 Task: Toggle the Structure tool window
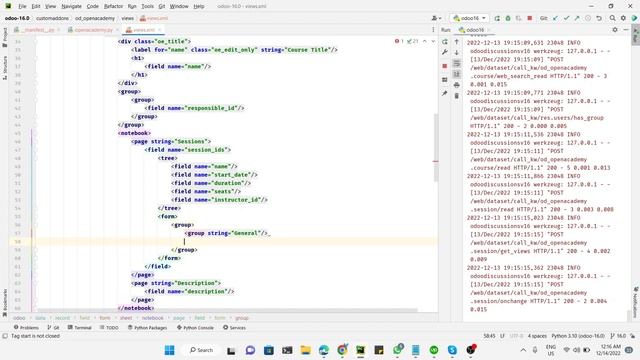point(4,68)
